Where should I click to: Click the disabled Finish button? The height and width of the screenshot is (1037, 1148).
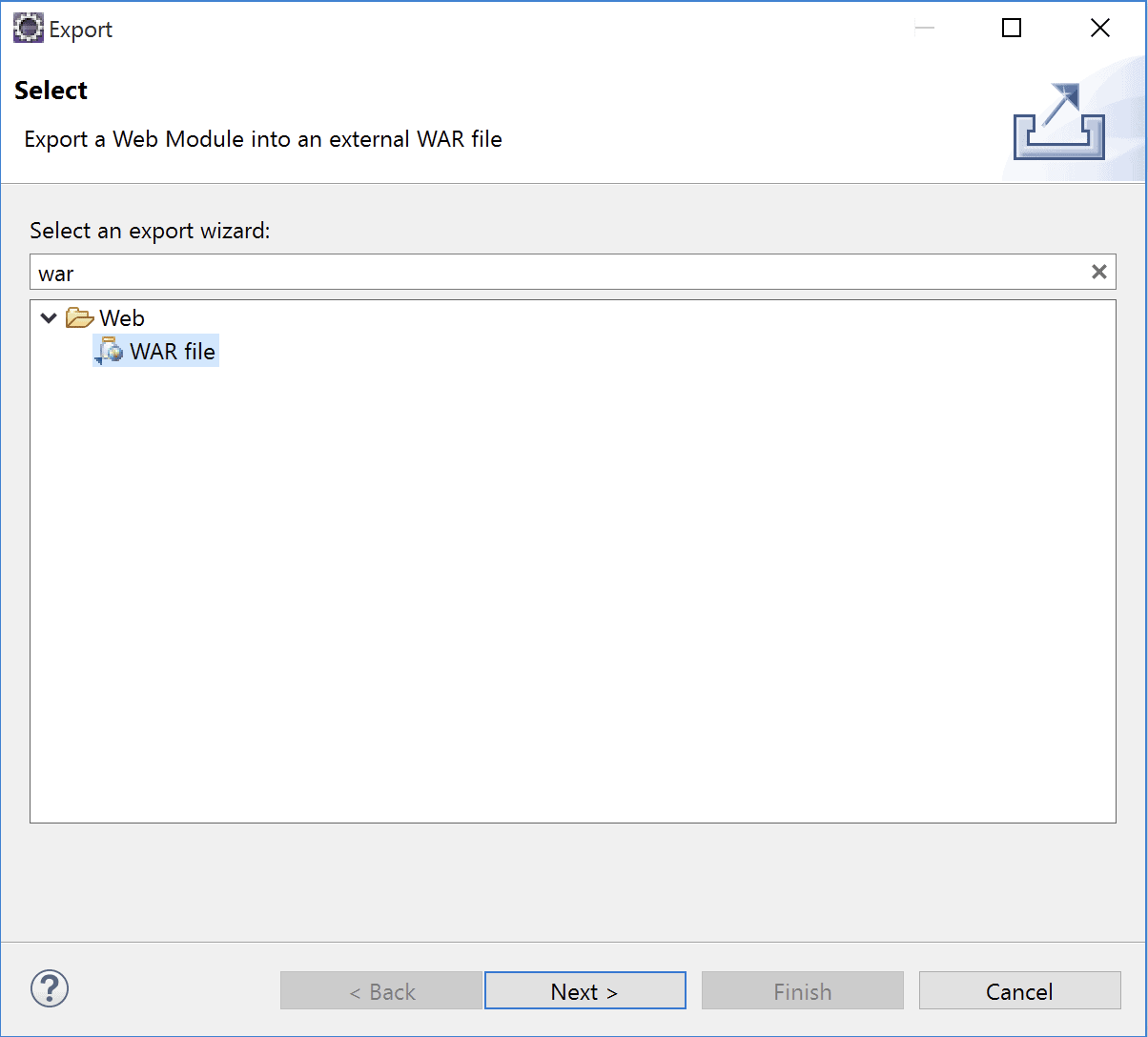coord(802,990)
